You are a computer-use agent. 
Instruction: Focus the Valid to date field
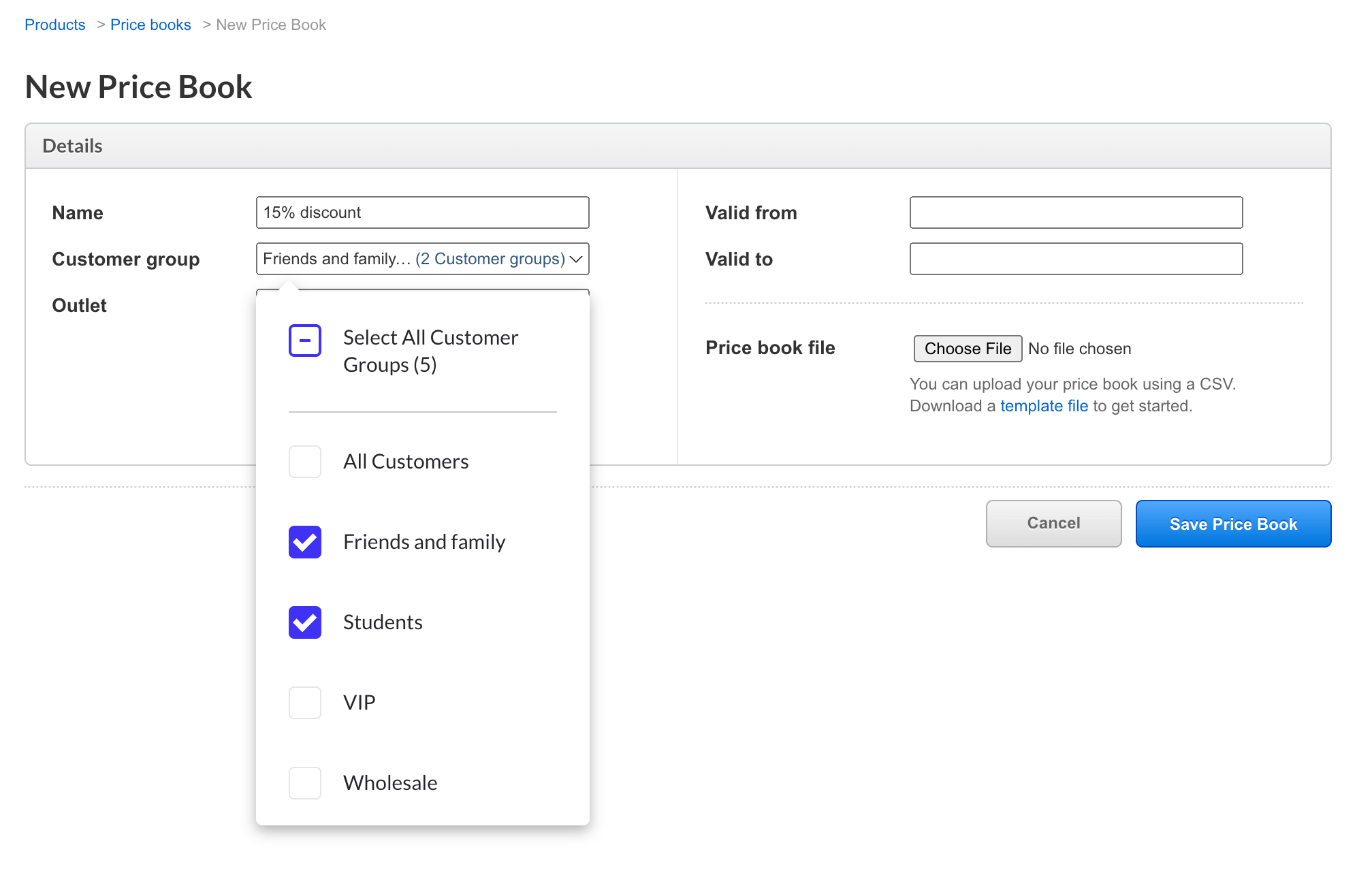point(1076,259)
